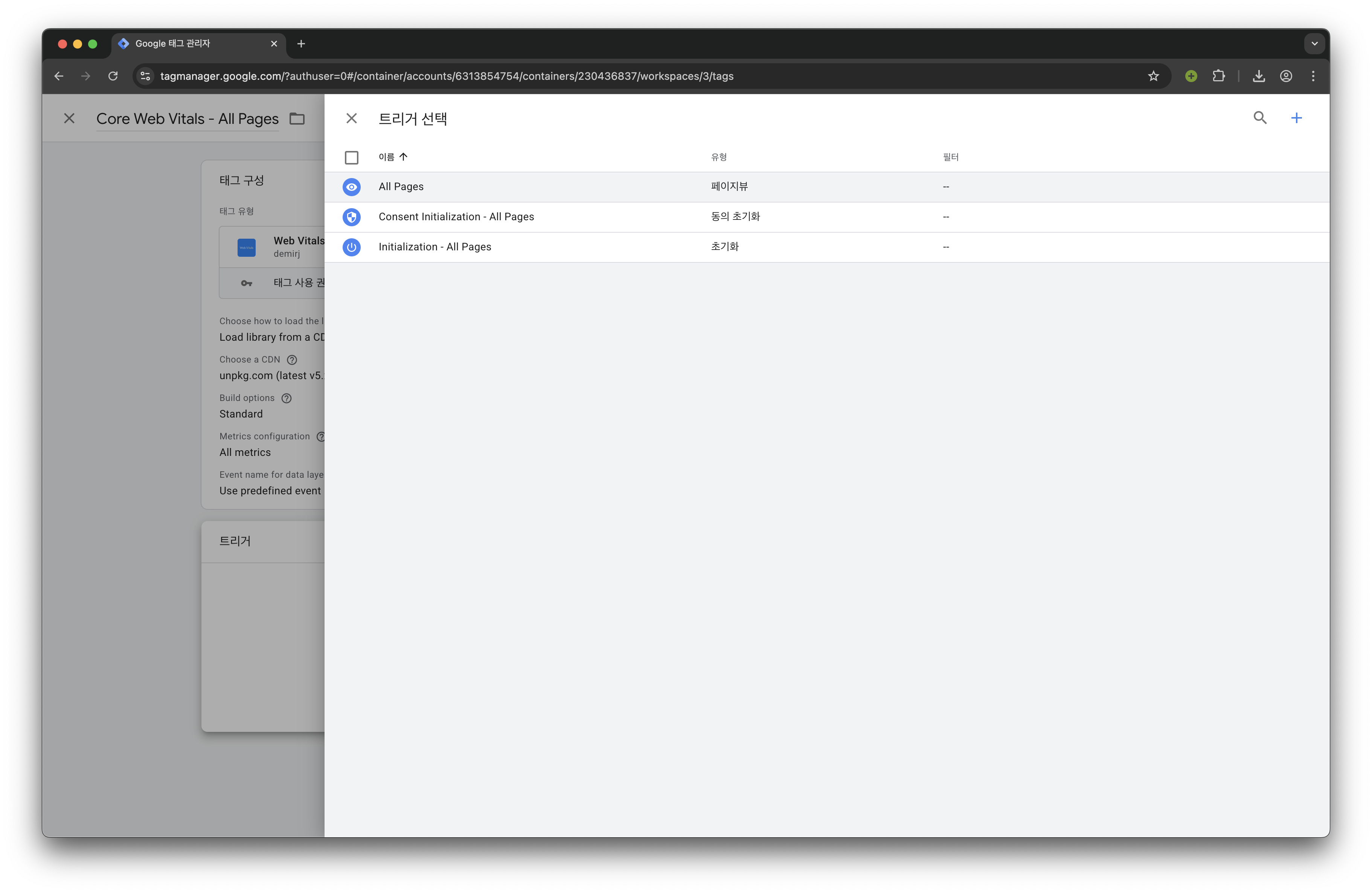Select the All Pages trigger row
The height and width of the screenshot is (893, 1372).
tap(401, 187)
